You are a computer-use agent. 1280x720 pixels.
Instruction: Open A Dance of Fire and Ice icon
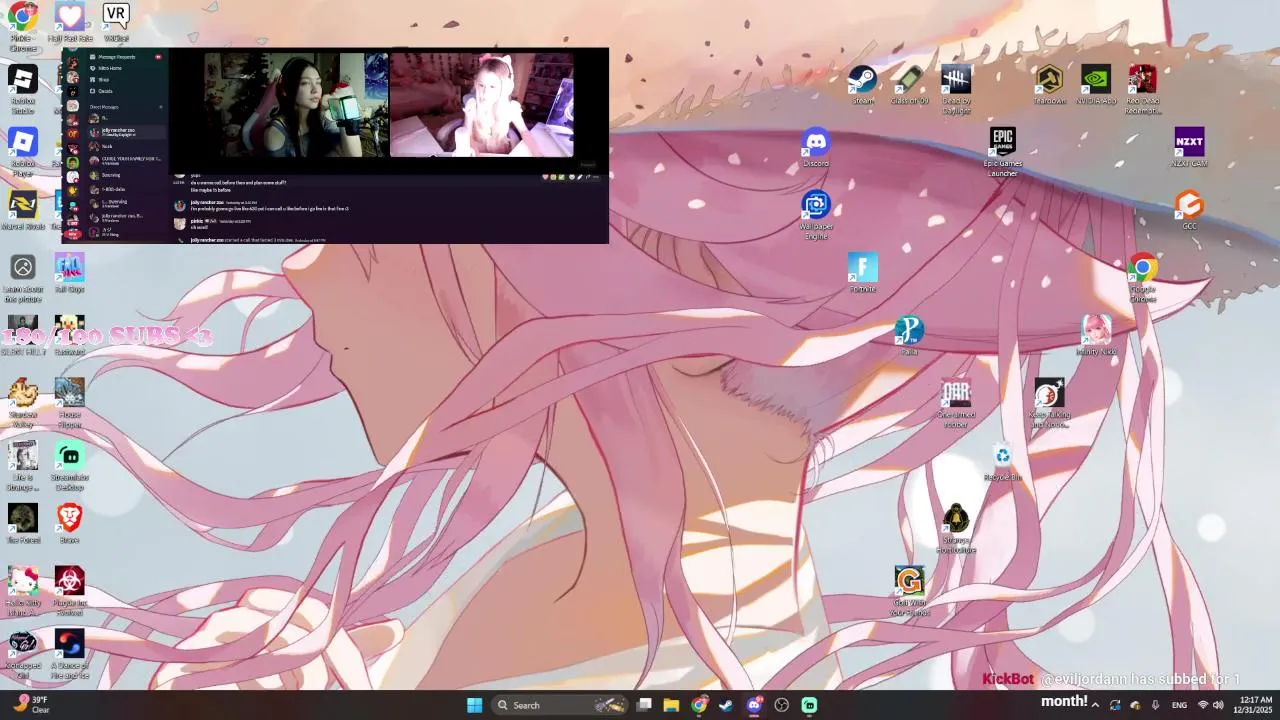point(69,655)
